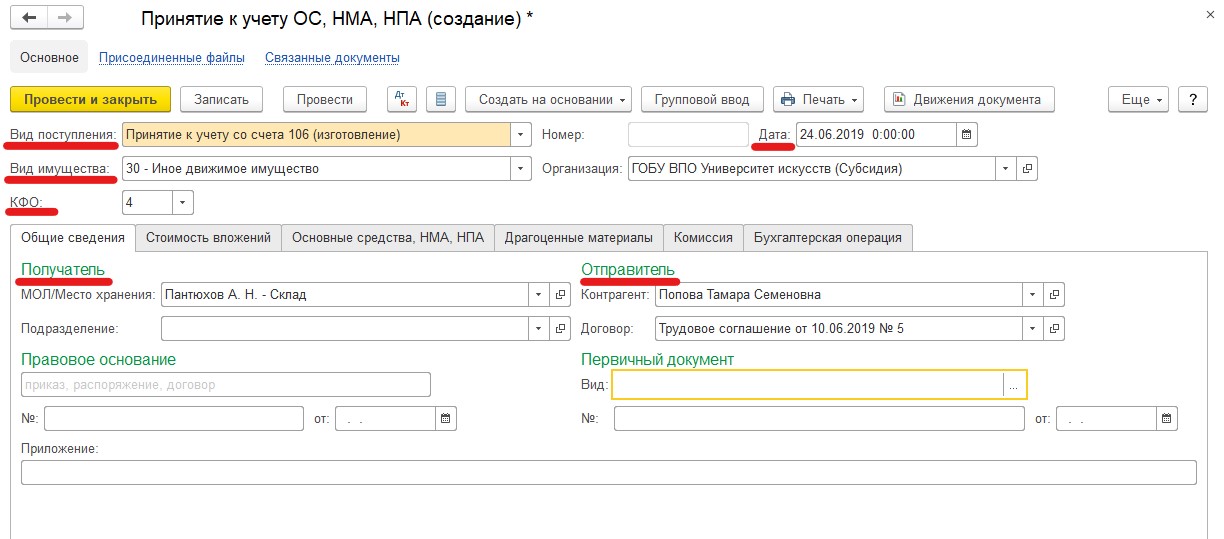Open calendar for Первичный документ date
This screenshot has height=539, width=1224.
click(1167, 419)
